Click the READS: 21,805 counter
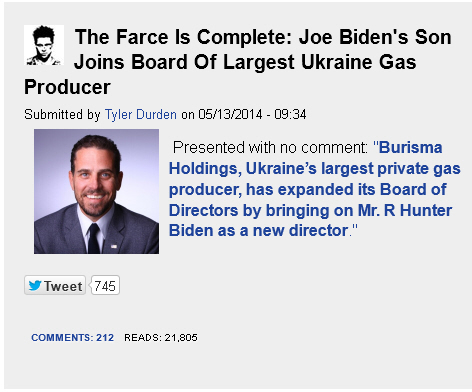 click(x=161, y=337)
